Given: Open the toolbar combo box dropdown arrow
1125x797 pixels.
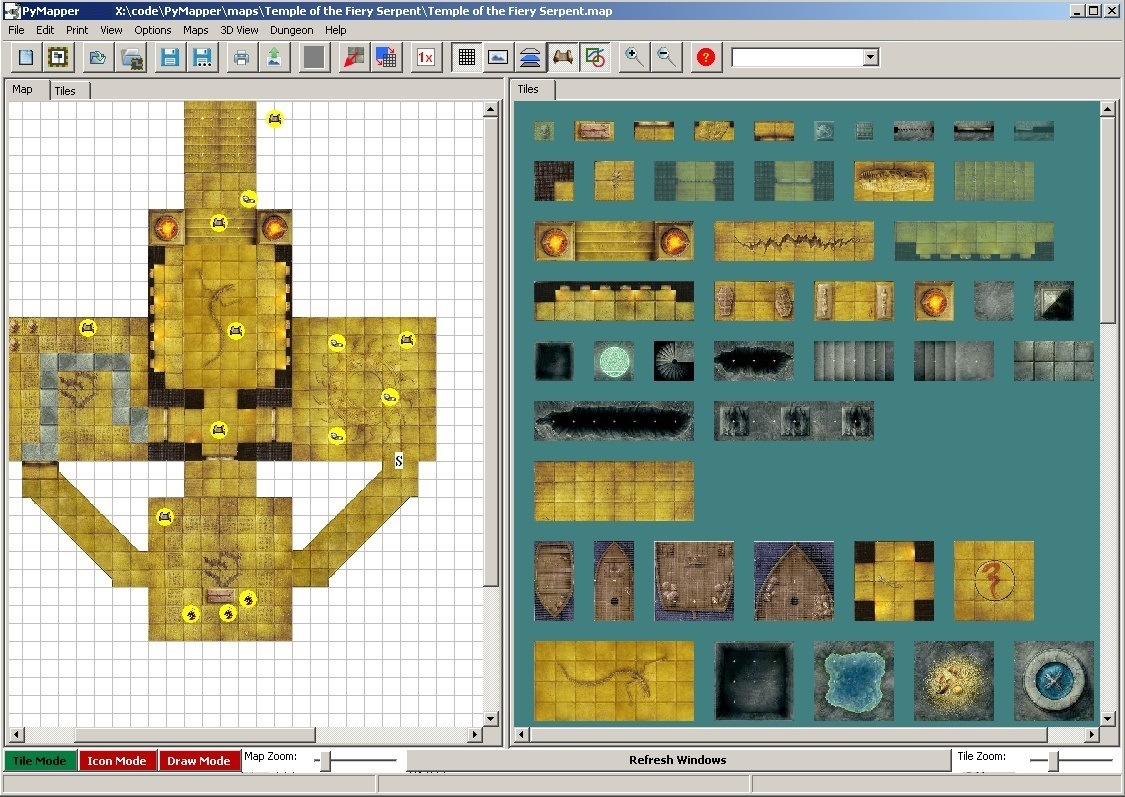Looking at the screenshot, I should (x=871, y=57).
